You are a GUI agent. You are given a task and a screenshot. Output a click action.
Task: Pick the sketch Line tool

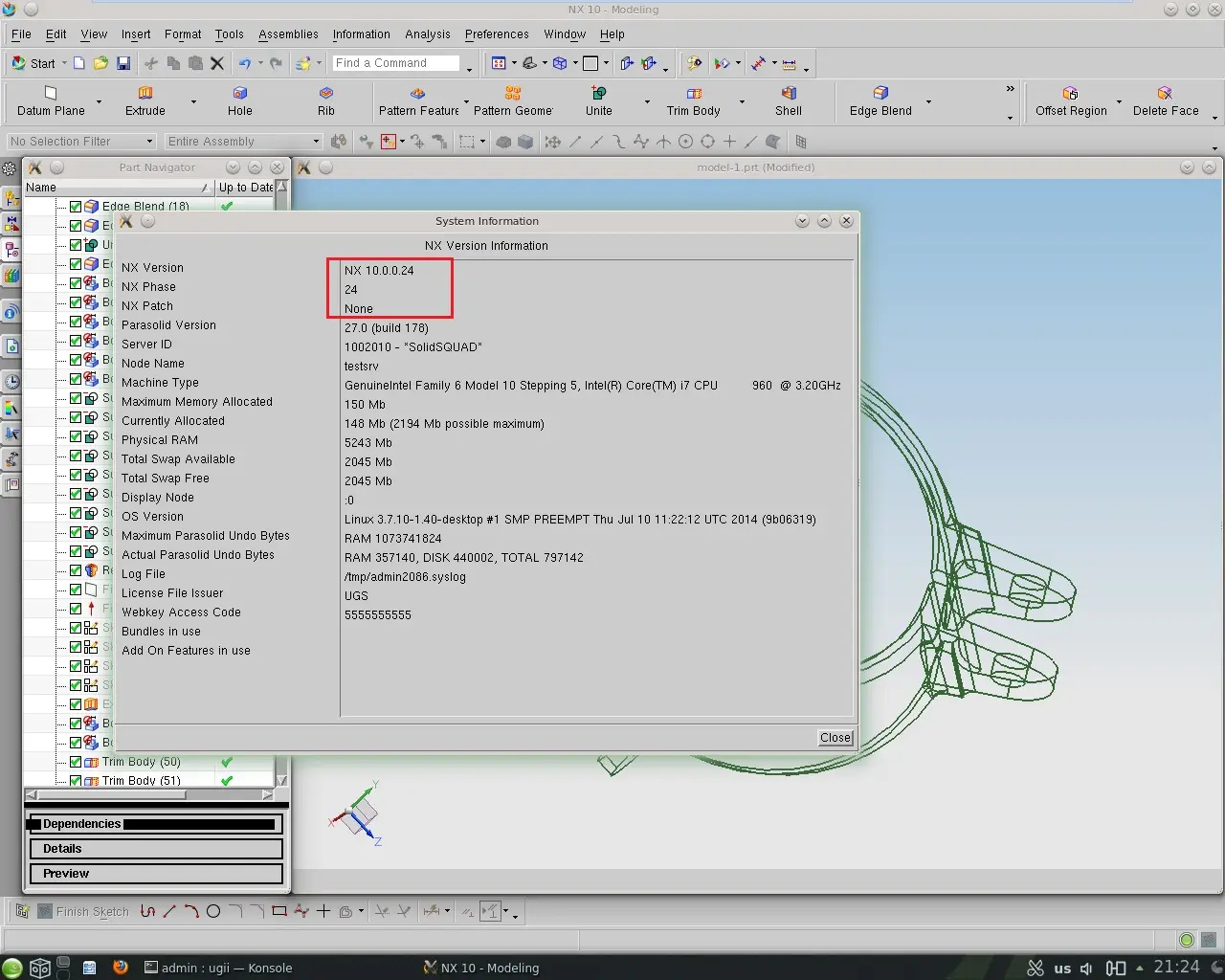coord(169,911)
